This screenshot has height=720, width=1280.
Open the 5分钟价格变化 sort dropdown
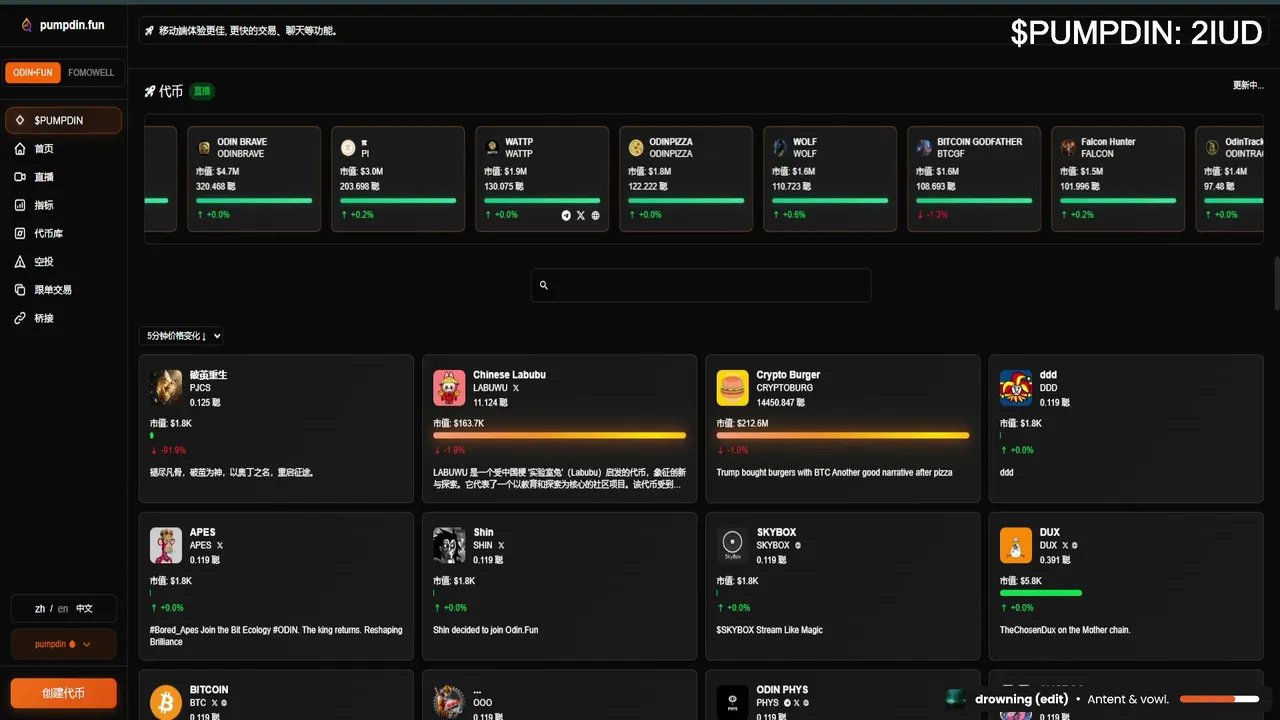(x=181, y=336)
